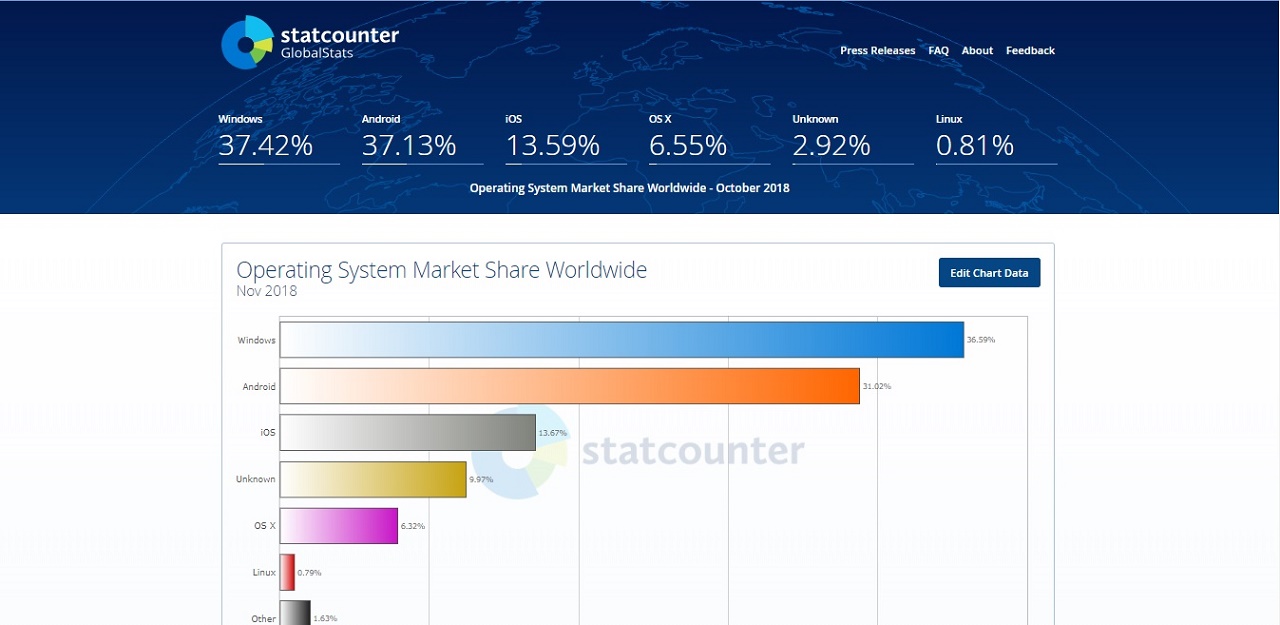Click the chart title Operating System Market Share Worldwide
This screenshot has width=1280, height=625.
tap(442, 270)
